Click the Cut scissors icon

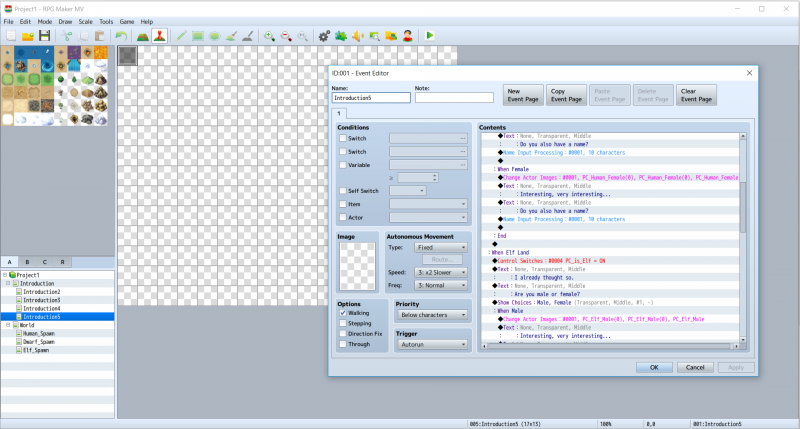point(67,36)
